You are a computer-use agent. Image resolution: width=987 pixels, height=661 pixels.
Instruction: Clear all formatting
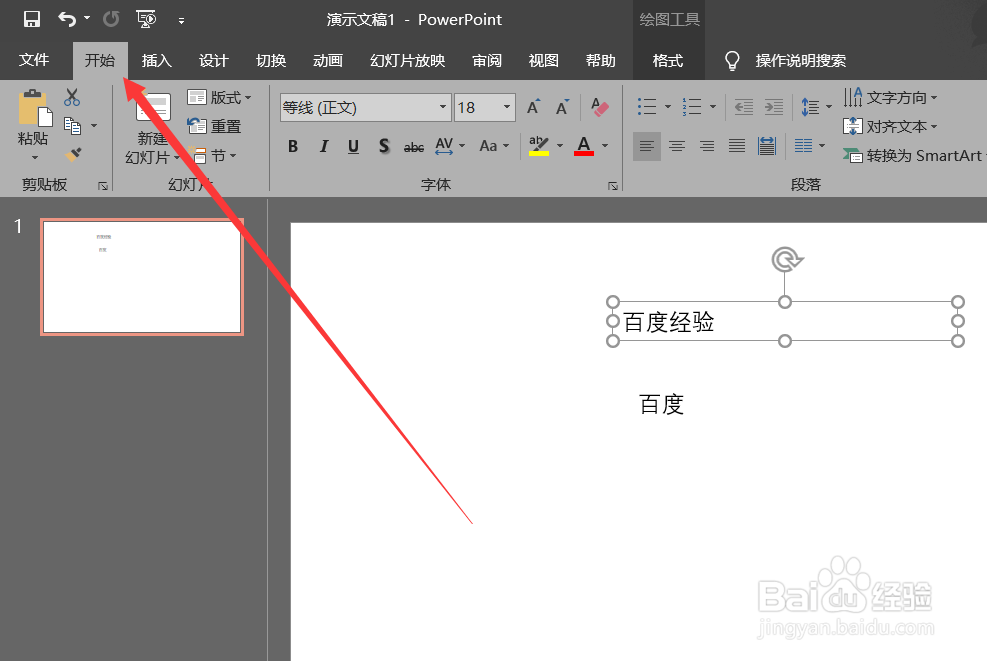tap(599, 107)
